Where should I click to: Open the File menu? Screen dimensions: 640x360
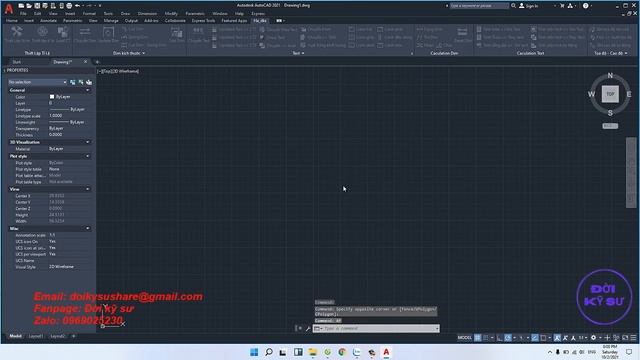click(23, 13)
